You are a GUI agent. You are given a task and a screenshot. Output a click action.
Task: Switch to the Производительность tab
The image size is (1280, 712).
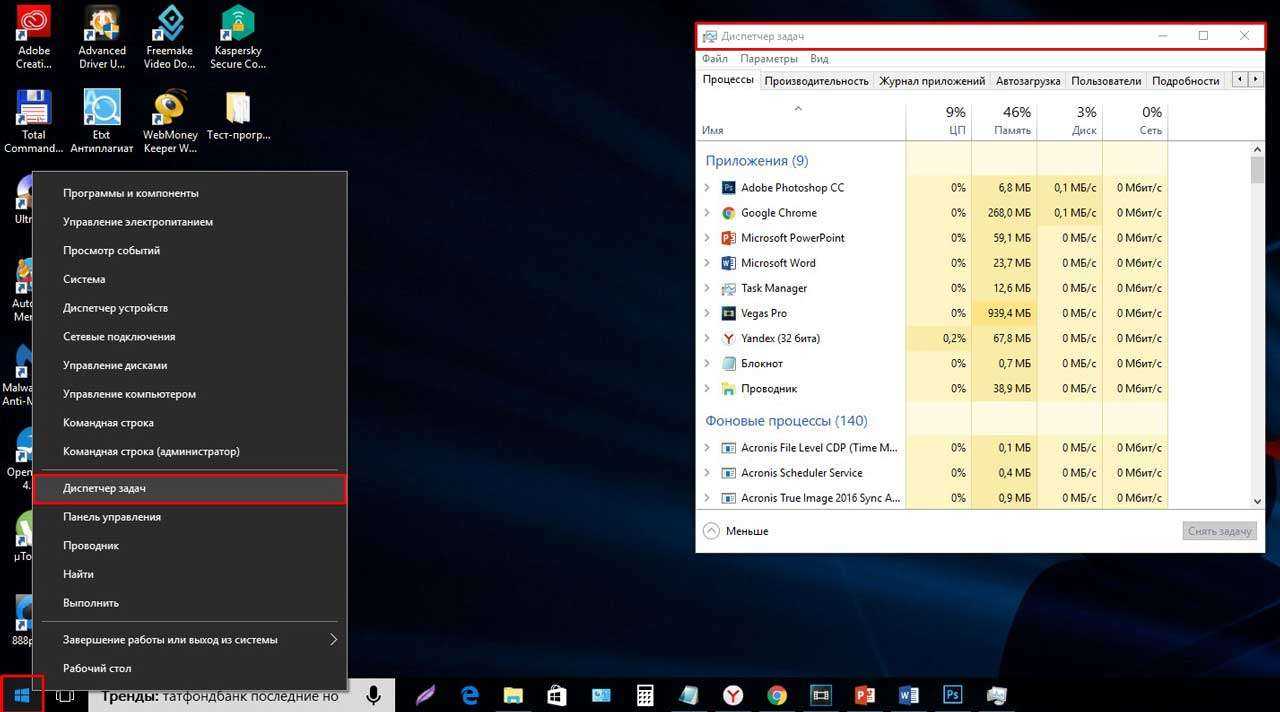point(816,80)
